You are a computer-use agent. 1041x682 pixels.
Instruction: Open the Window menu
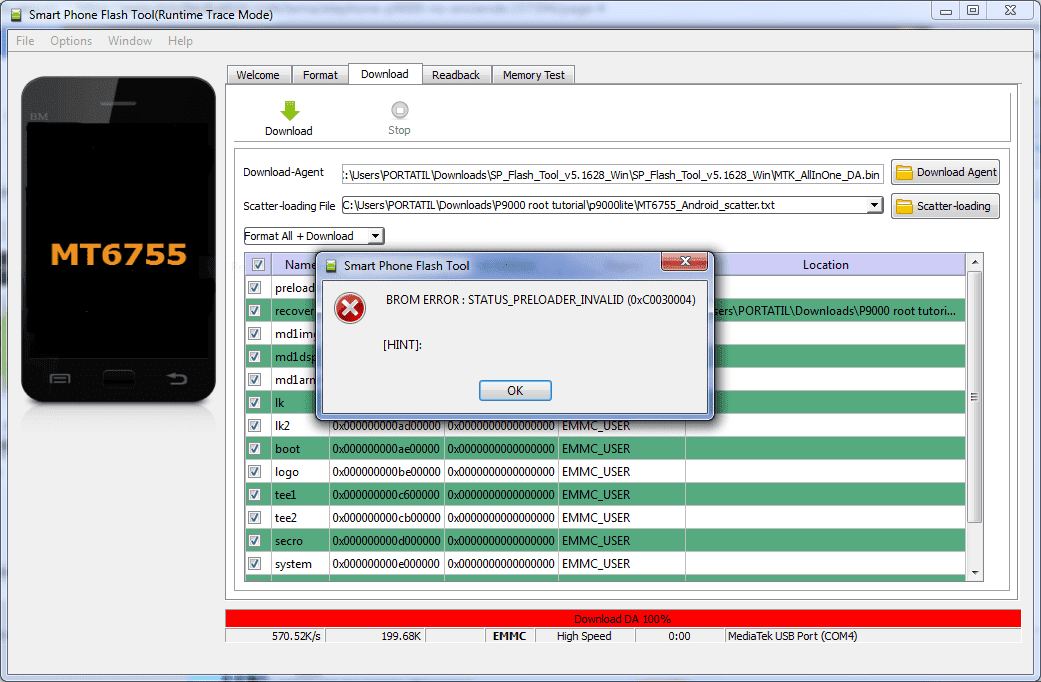(130, 41)
